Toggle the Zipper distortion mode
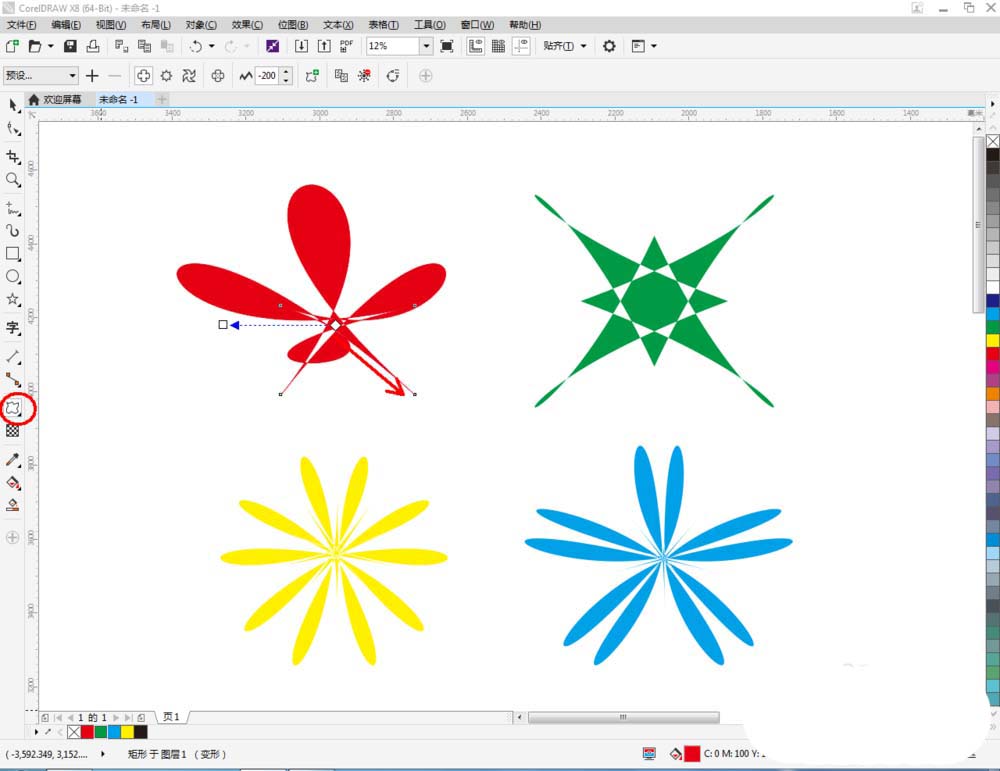Screen dimensions: 1000x771 click(x=166, y=75)
